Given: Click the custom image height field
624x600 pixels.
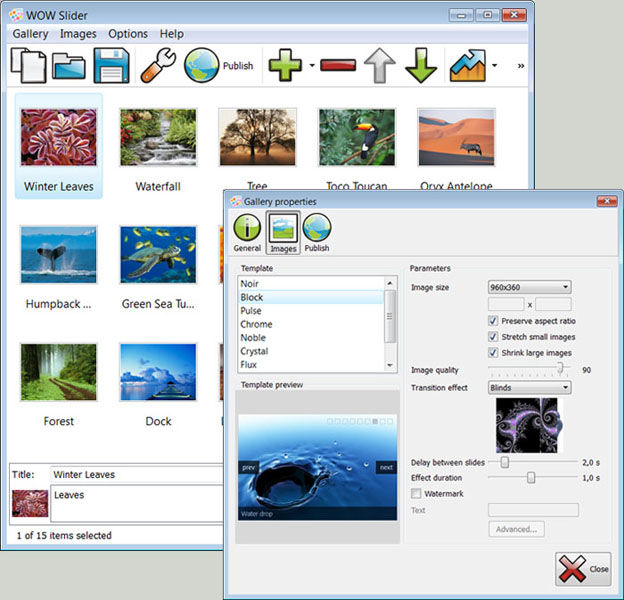Looking at the screenshot, I should tap(553, 304).
